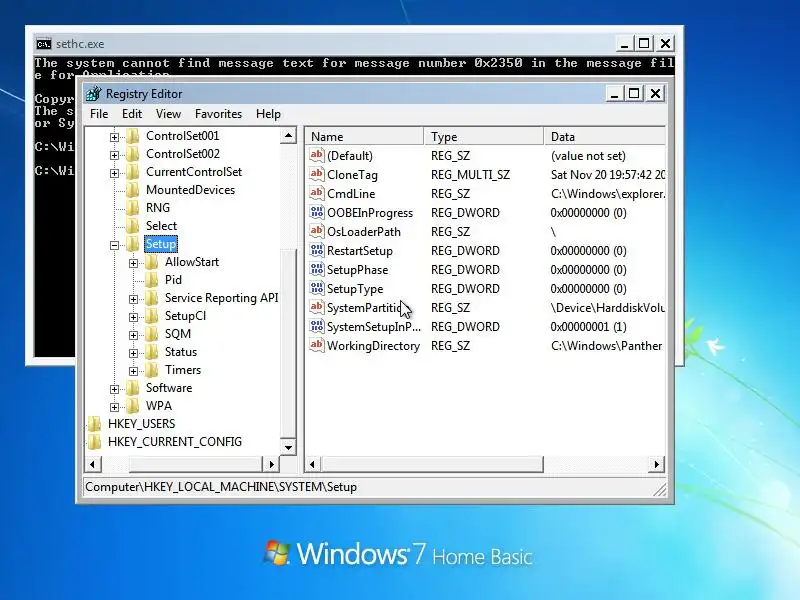Click the SQM subkey folder icon
The height and width of the screenshot is (600, 800).
pyautogui.click(x=152, y=334)
